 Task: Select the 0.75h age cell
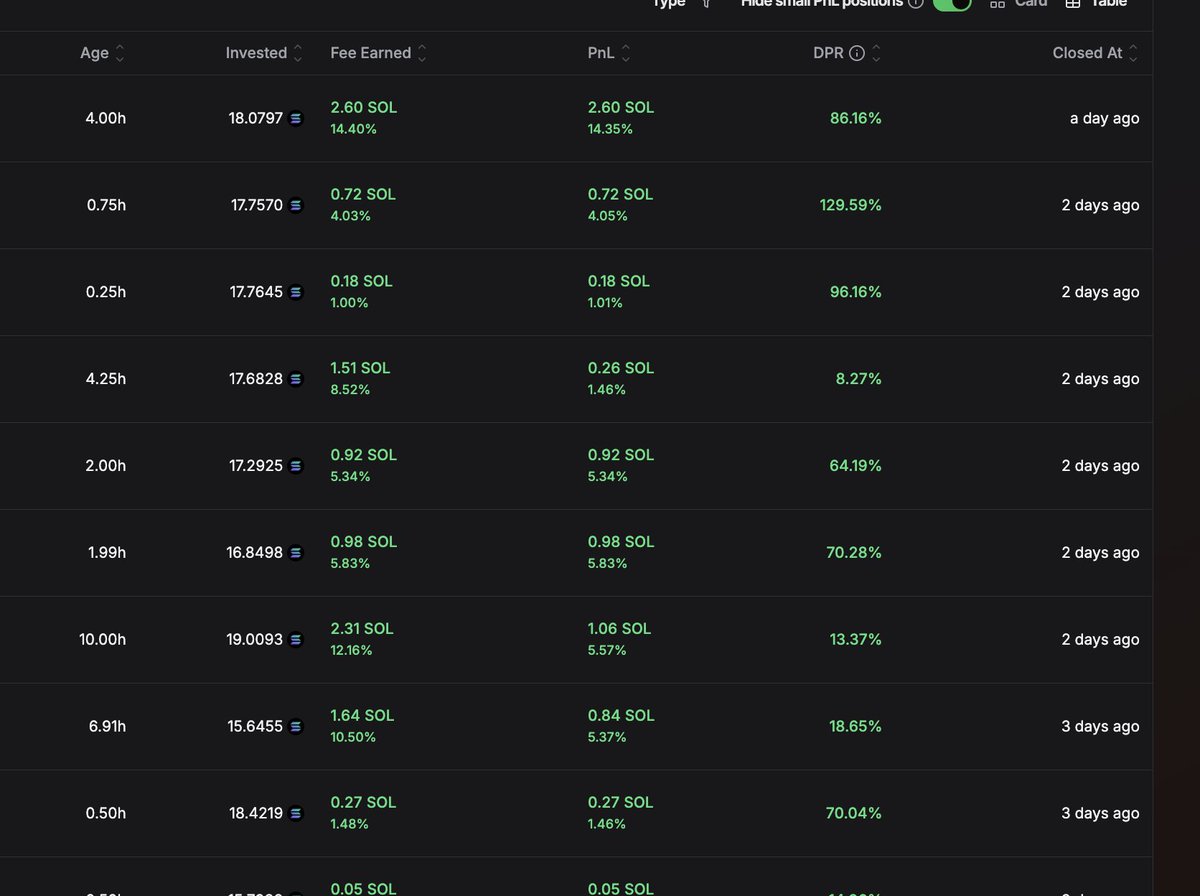[106, 206]
